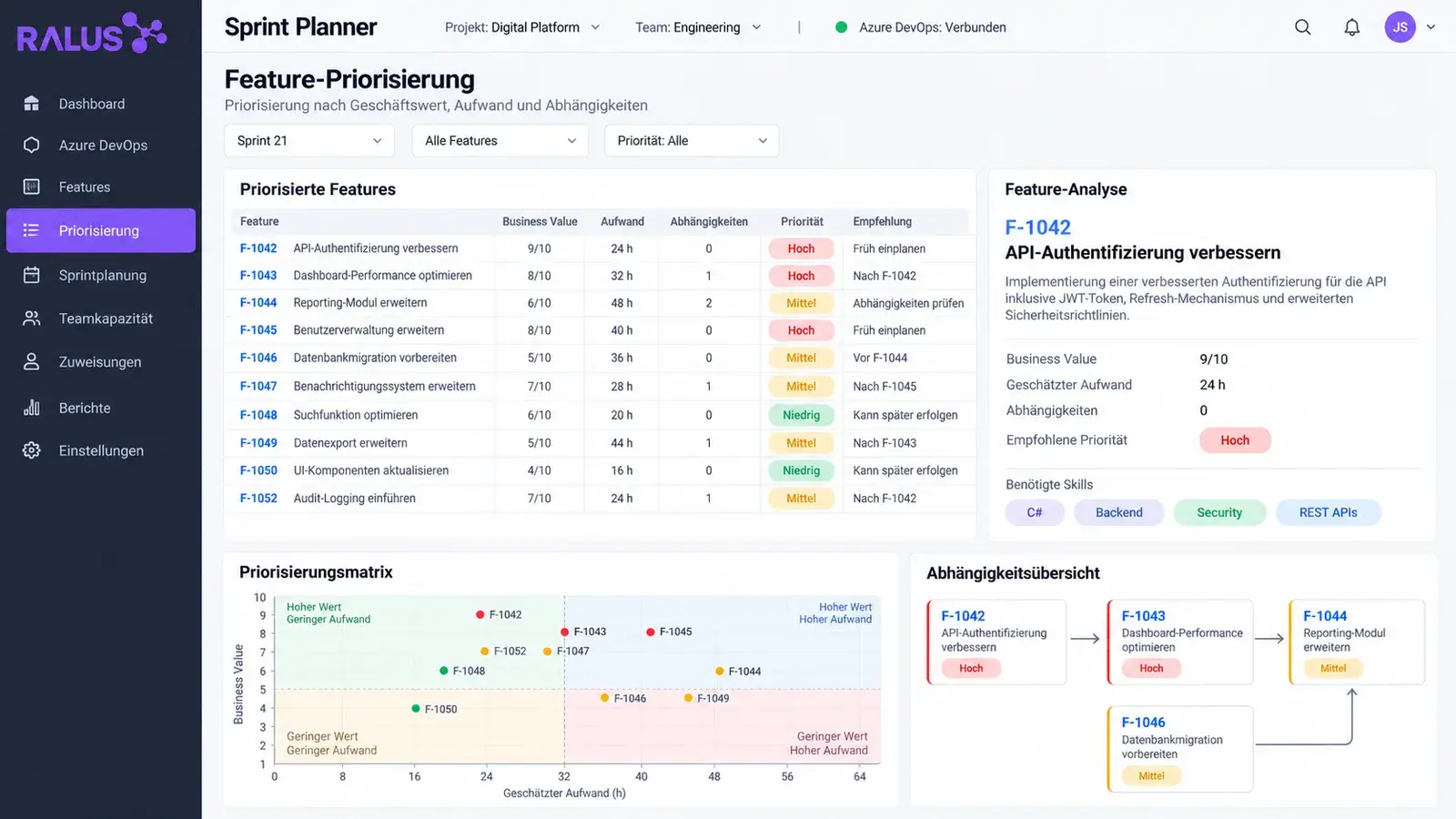Open Einstellungen in the sidebar
Image resolution: width=1456 pixels, height=819 pixels.
coord(101,450)
